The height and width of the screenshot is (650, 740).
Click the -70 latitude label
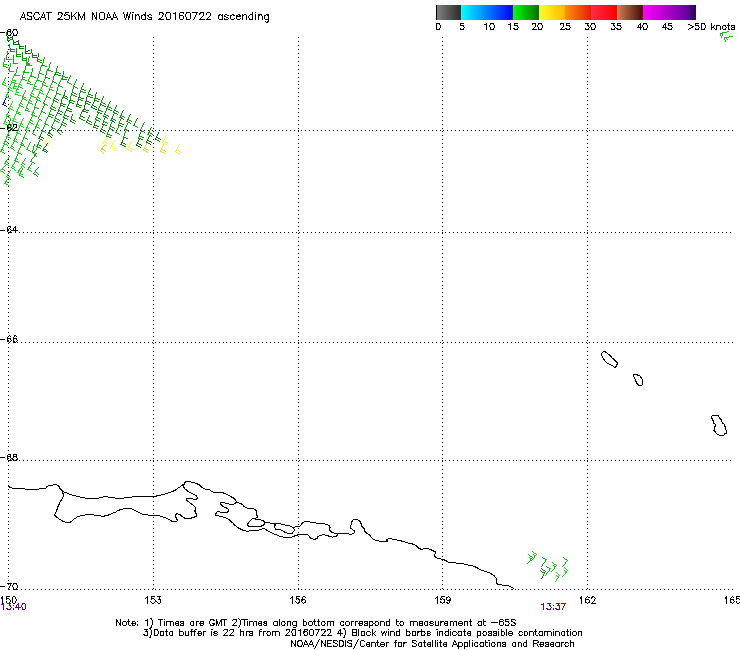[9, 587]
